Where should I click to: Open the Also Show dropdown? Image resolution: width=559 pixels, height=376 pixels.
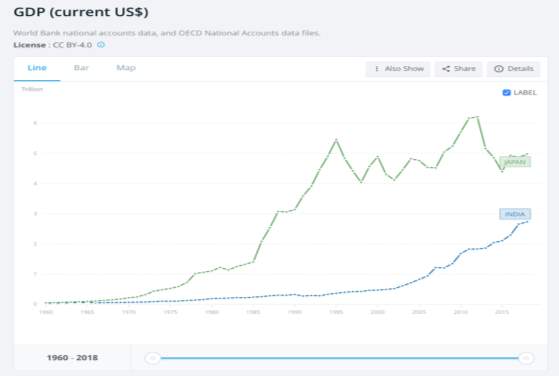[x=398, y=69]
